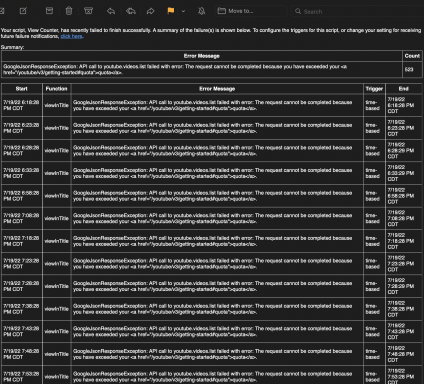Select start time 7/19/22 6:23:28 PM CDT

(21, 128)
